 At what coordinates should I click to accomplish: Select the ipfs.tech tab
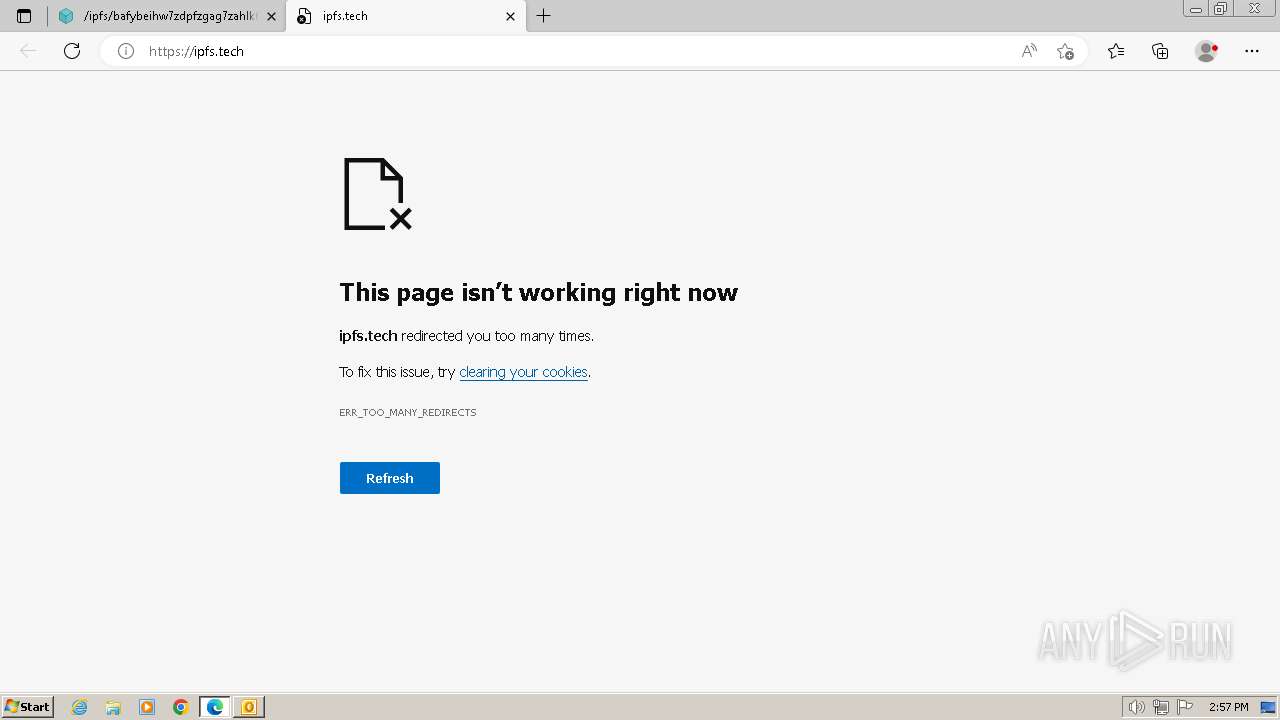[405, 16]
